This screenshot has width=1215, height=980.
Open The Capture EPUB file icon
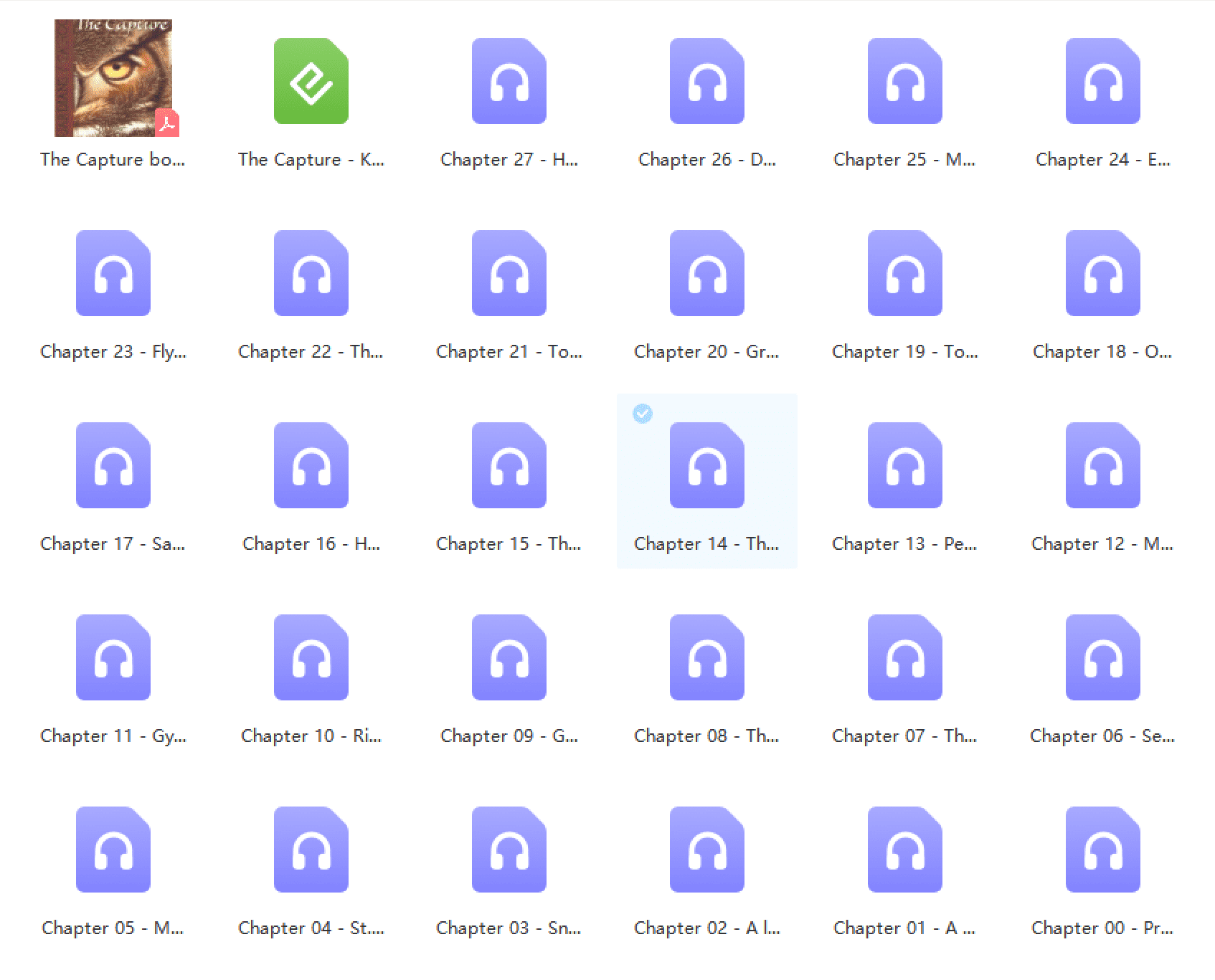[311, 81]
